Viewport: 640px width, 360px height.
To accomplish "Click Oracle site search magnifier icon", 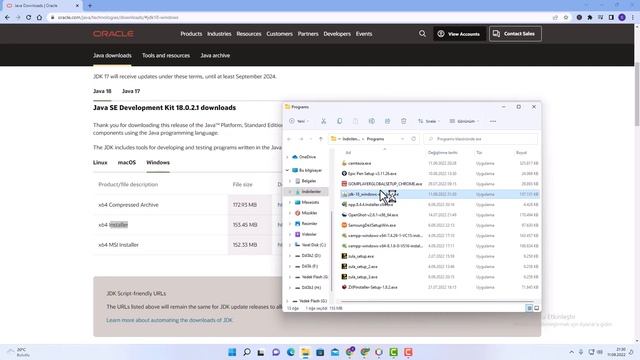I will pos(422,34).
